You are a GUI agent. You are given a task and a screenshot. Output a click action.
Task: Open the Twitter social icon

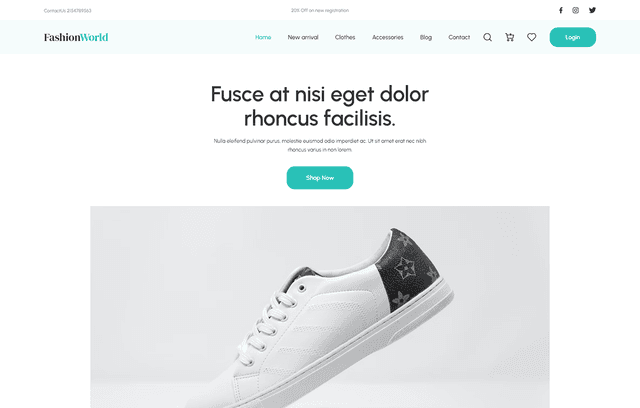point(592,10)
